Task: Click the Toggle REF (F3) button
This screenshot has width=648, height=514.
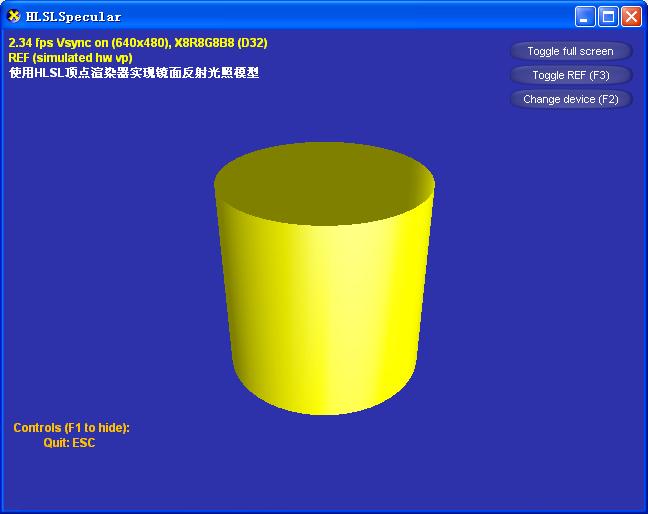Action: [571, 75]
